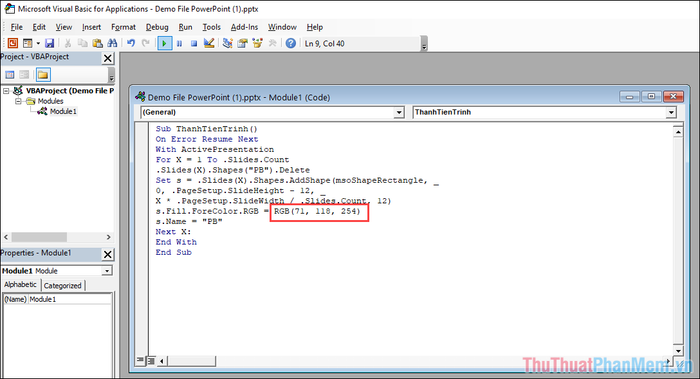700x379 pixels.
Task: Click the code window scroll up arrow
Action: coord(678,132)
